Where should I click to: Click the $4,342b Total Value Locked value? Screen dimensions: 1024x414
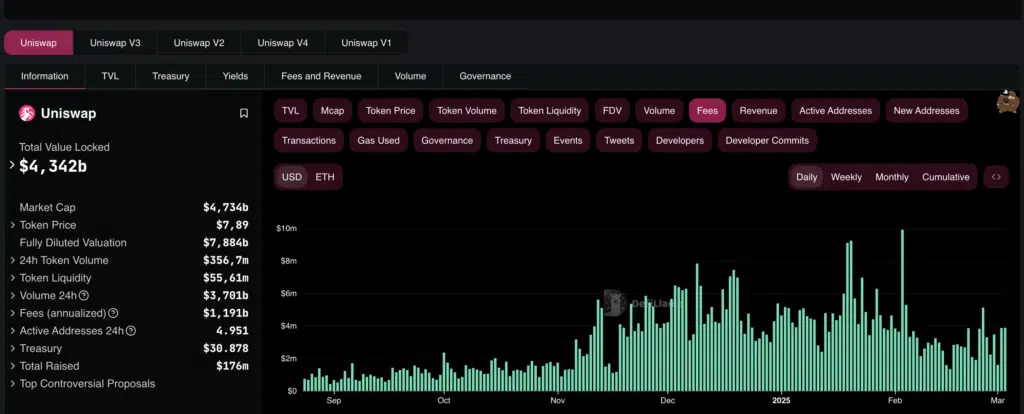click(53, 166)
